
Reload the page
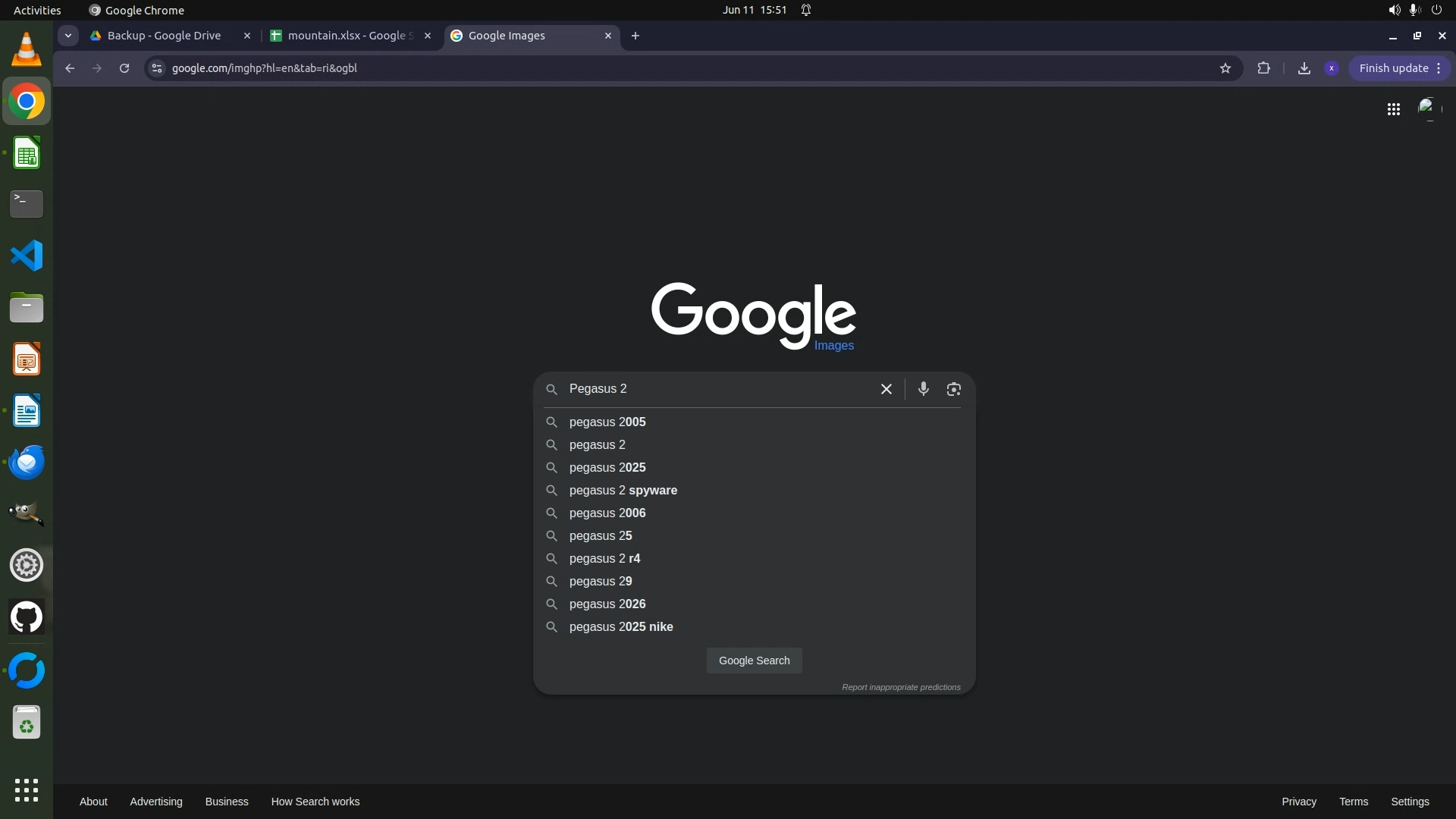pyautogui.click(x=124, y=68)
